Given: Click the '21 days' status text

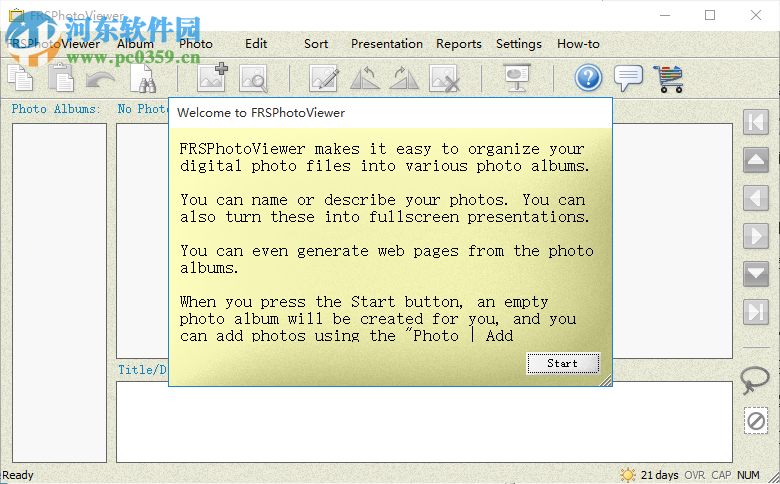Looking at the screenshot, I should click(x=659, y=476).
